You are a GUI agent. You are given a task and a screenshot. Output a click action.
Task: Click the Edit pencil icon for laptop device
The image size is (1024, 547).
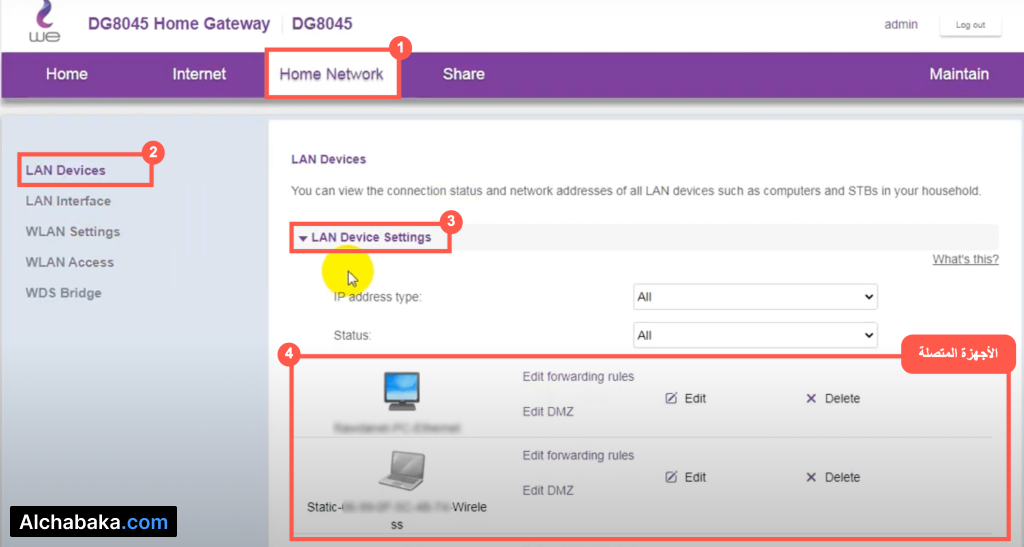(672, 477)
